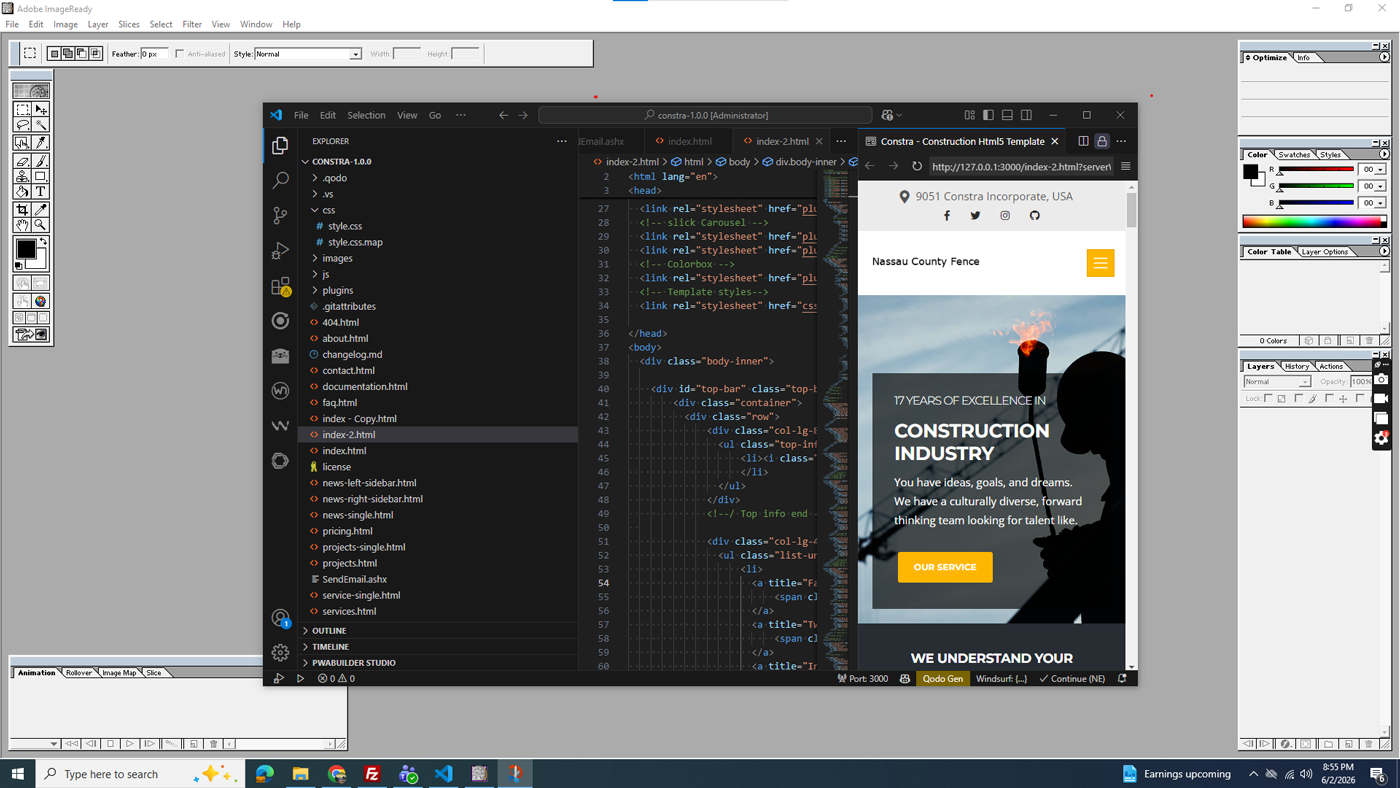Select the Magic Wand tool in ImageReady
The width and height of the screenshot is (1400, 788).
[x=41, y=125]
